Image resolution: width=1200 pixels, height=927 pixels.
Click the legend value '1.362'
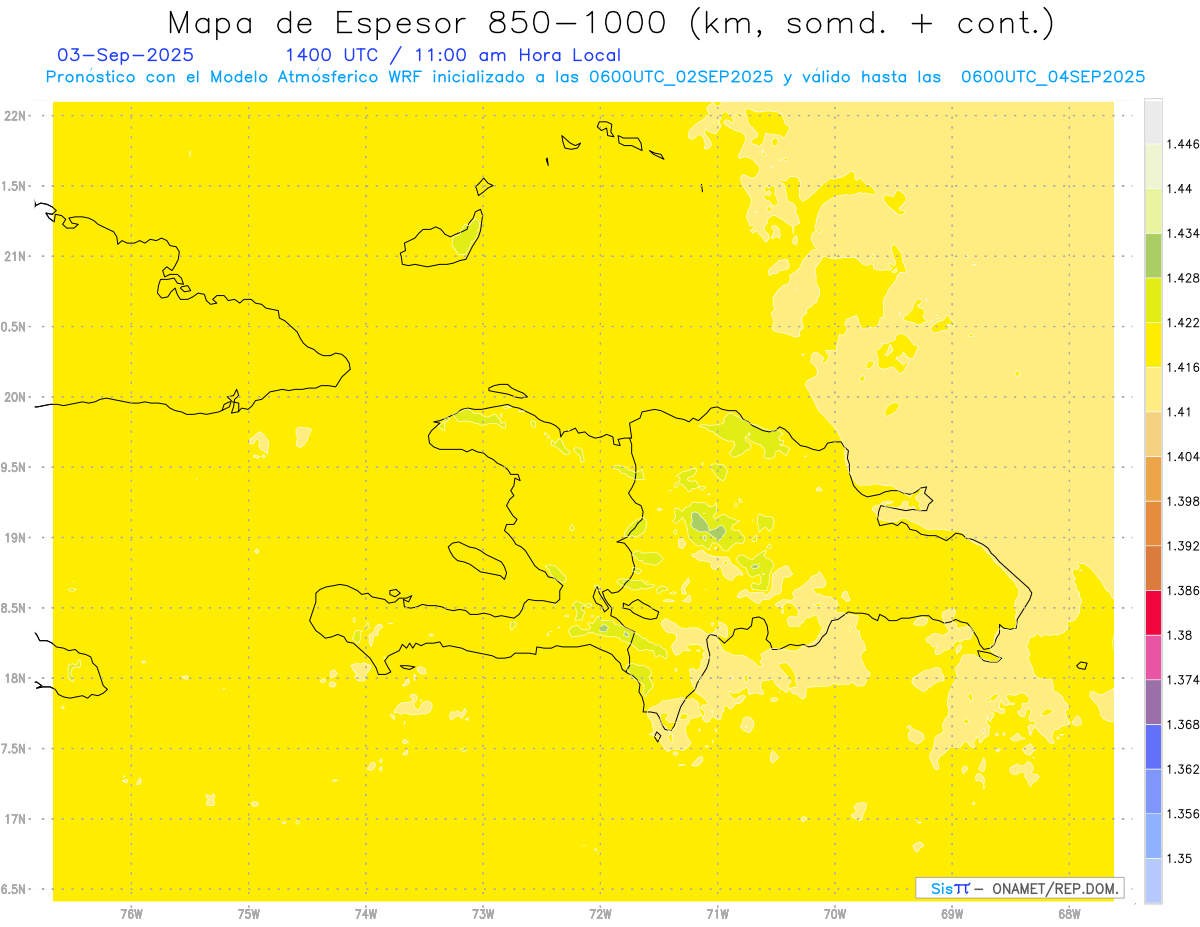click(x=1184, y=769)
